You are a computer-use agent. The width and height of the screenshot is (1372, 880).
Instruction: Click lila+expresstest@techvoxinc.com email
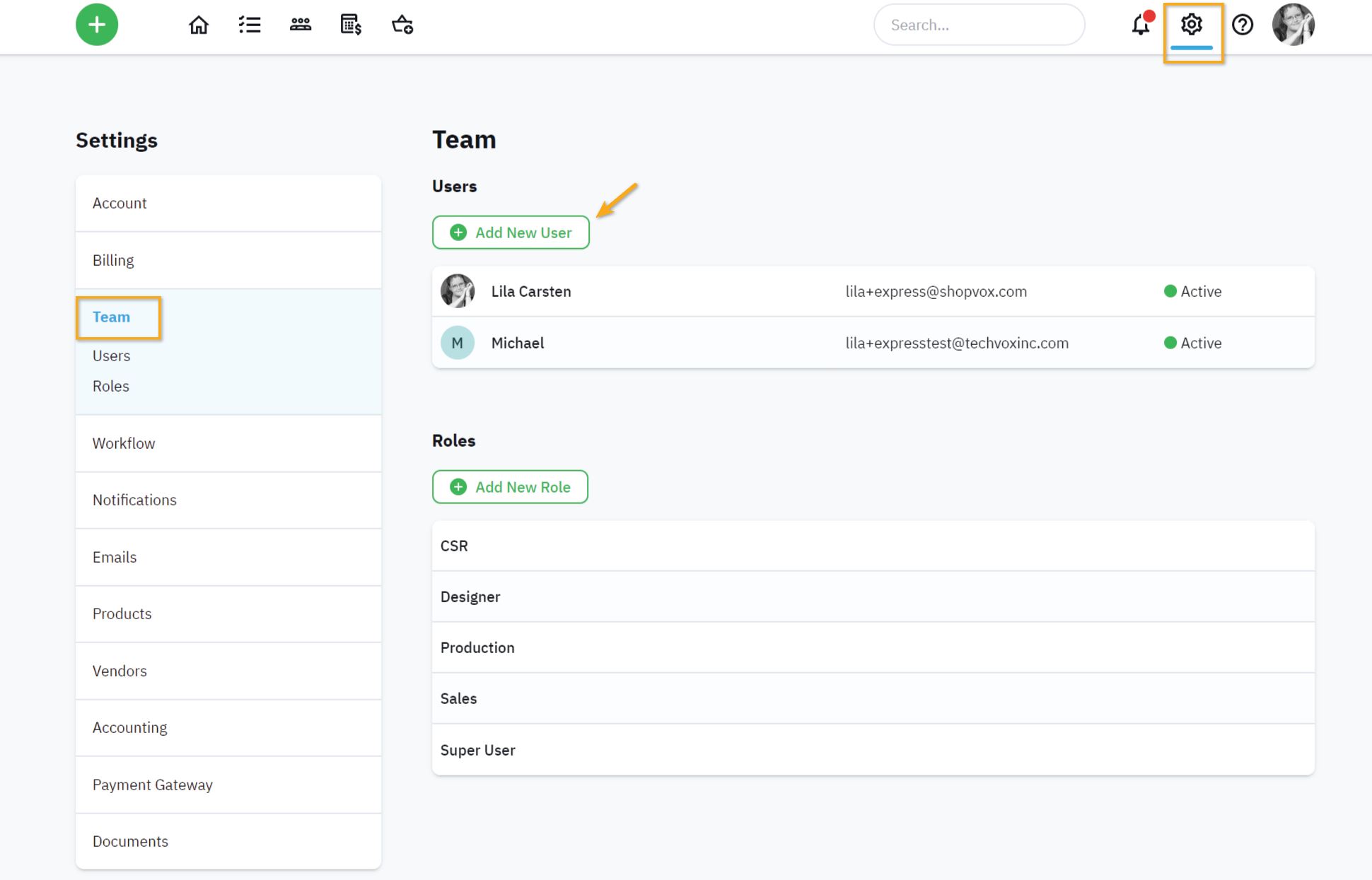pos(957,343)
